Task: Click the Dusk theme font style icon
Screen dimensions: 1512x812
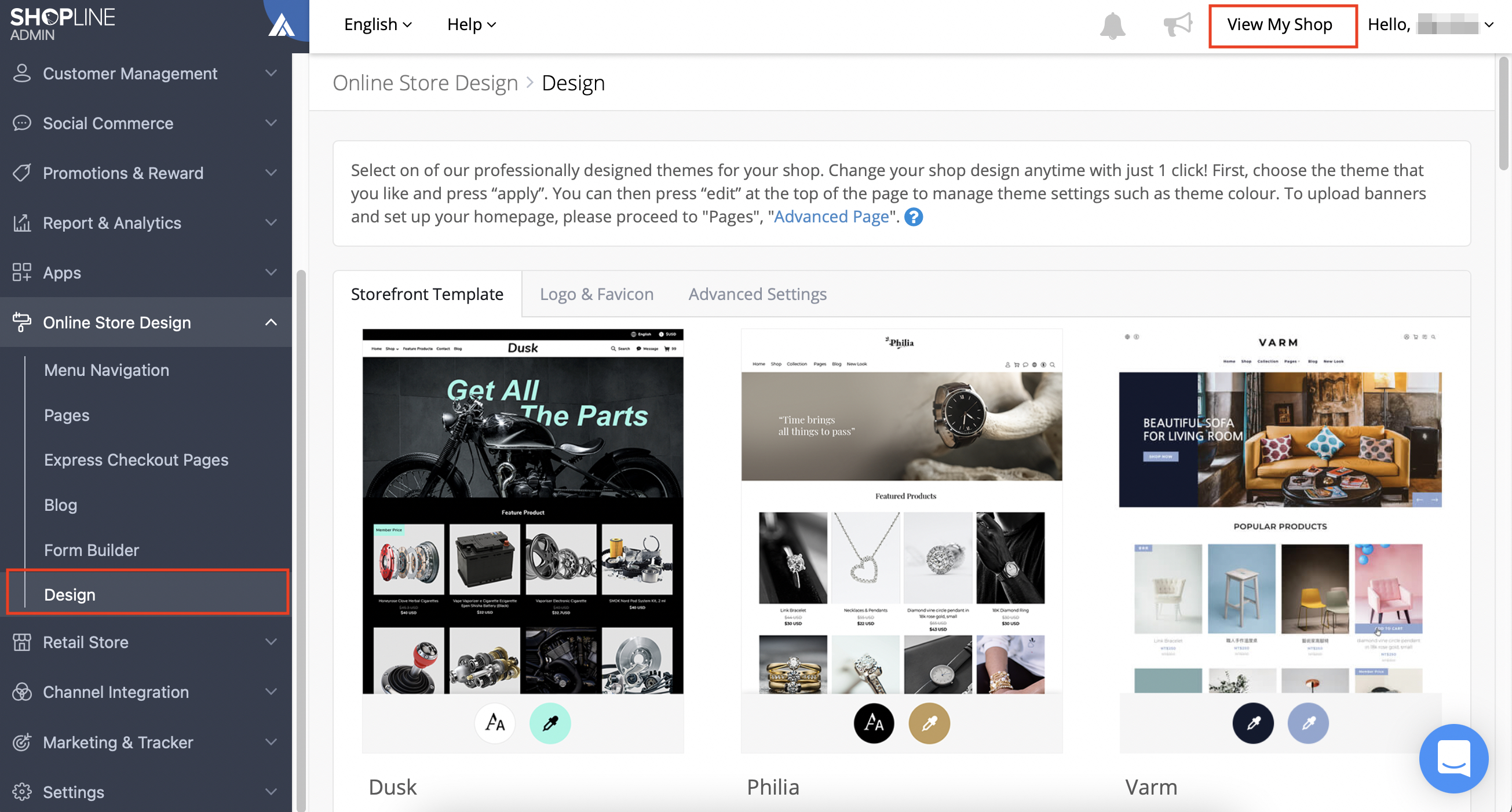Action: pyautogui.click(x=495, y=723)
